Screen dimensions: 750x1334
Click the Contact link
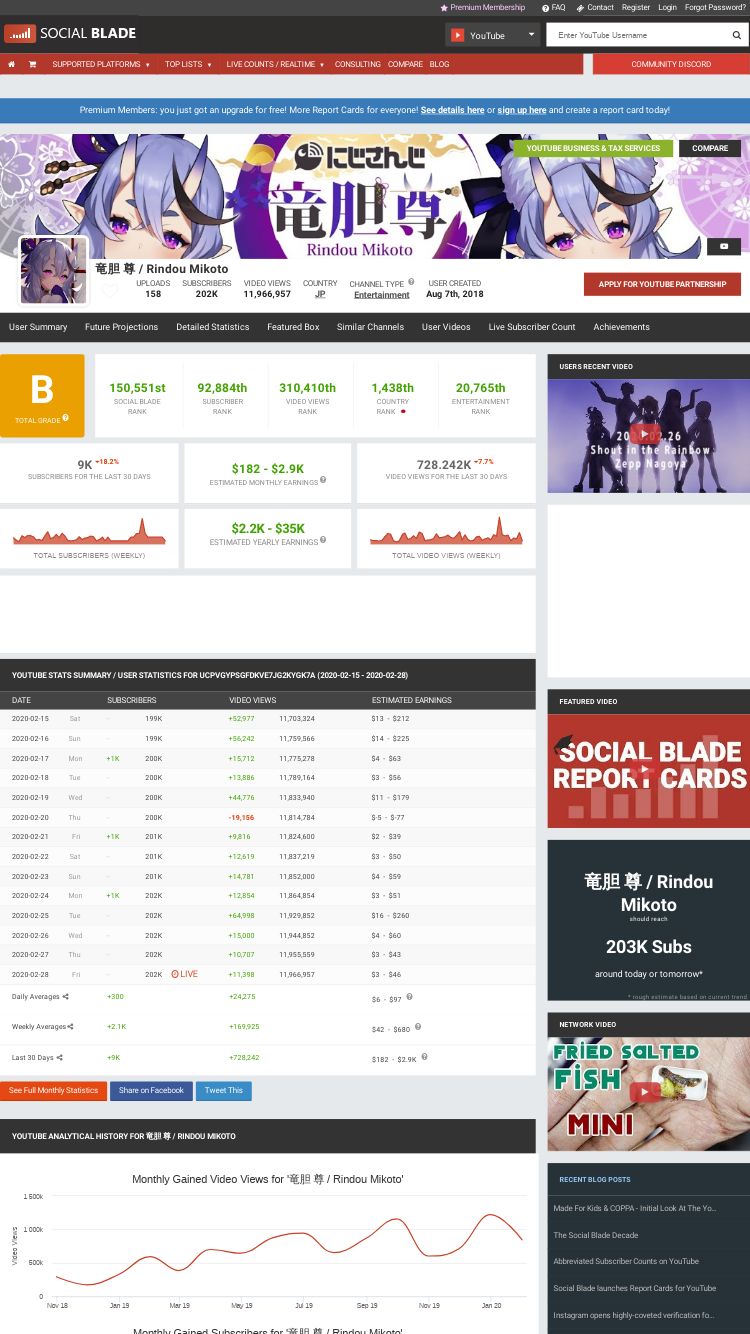pyautogui.click(x=595, y=7)
